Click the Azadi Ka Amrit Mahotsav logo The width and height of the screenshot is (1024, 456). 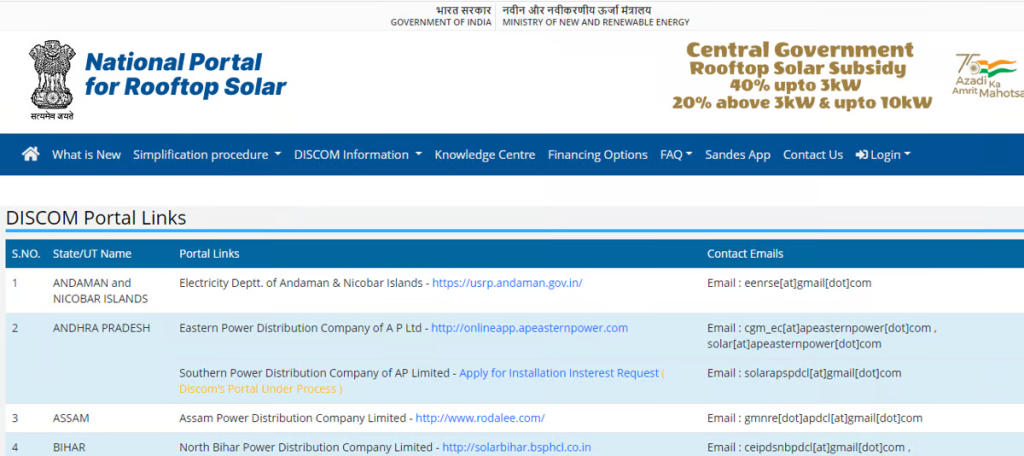(987, 74)
